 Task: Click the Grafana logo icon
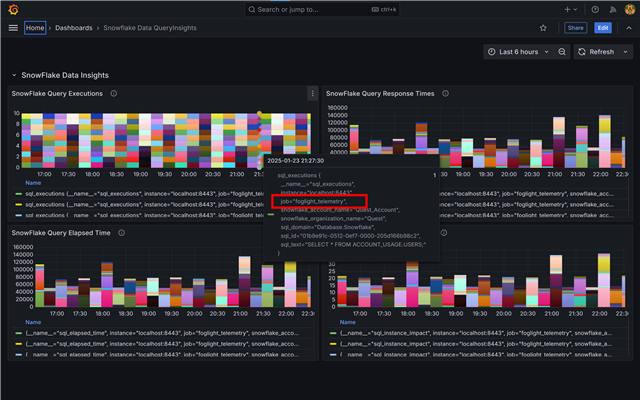[13, 9]
